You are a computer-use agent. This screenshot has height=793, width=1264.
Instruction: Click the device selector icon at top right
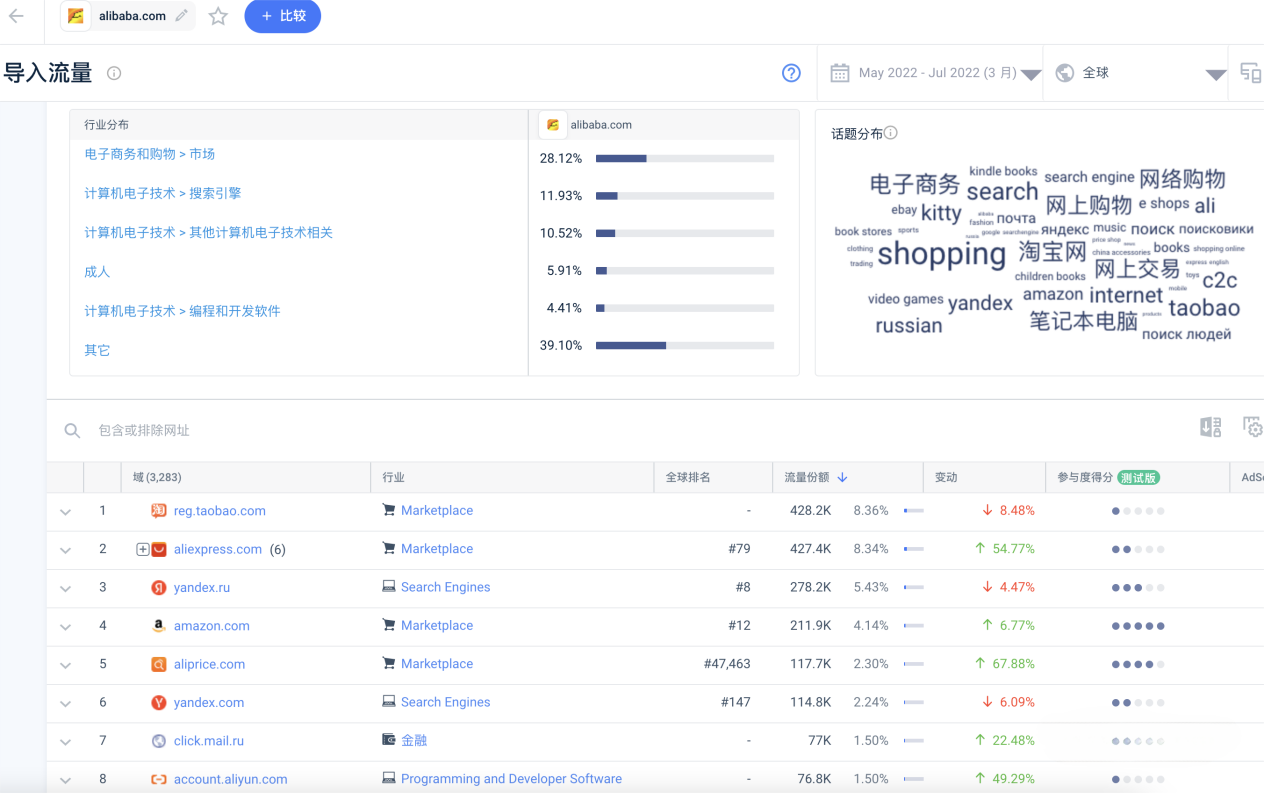pos(1250,73)
